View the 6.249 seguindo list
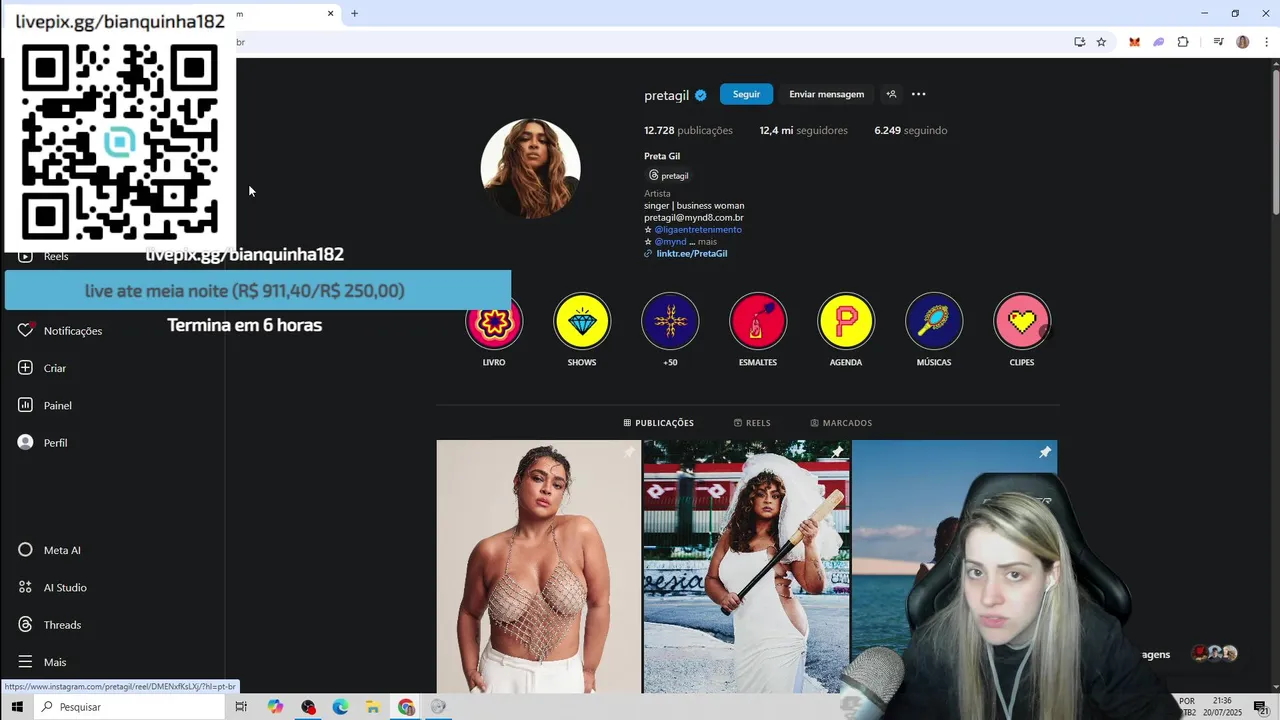Viewport: 1280px width, 720px height. pos(910,130)
